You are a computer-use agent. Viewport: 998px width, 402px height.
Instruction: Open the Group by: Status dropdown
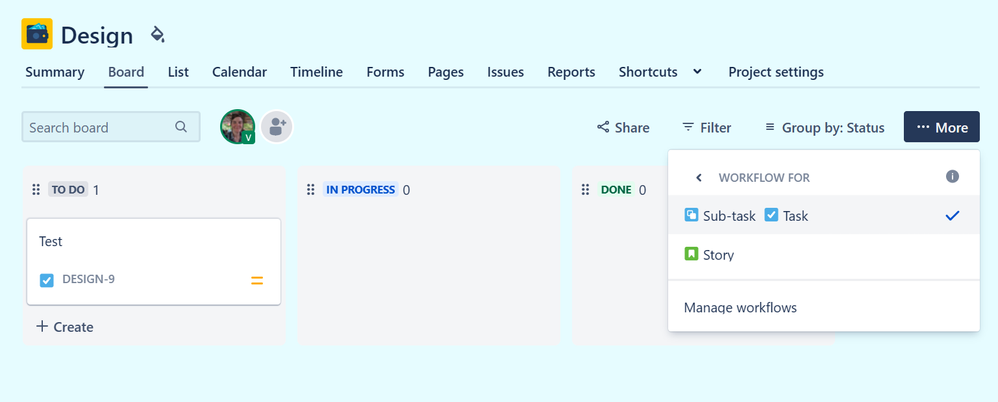(x=825, y=127)
